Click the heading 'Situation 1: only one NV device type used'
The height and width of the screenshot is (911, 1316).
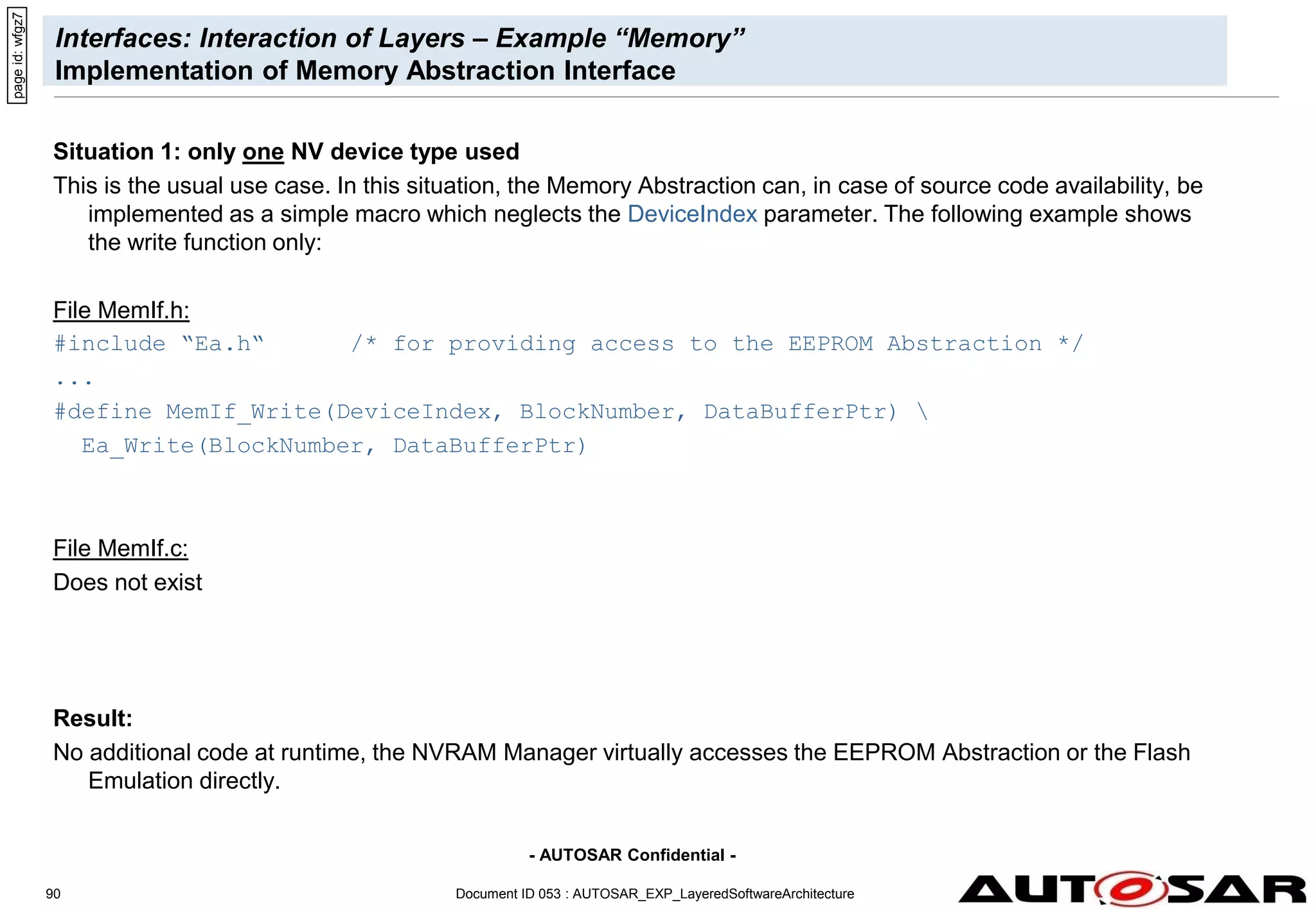tap(286, 152)
